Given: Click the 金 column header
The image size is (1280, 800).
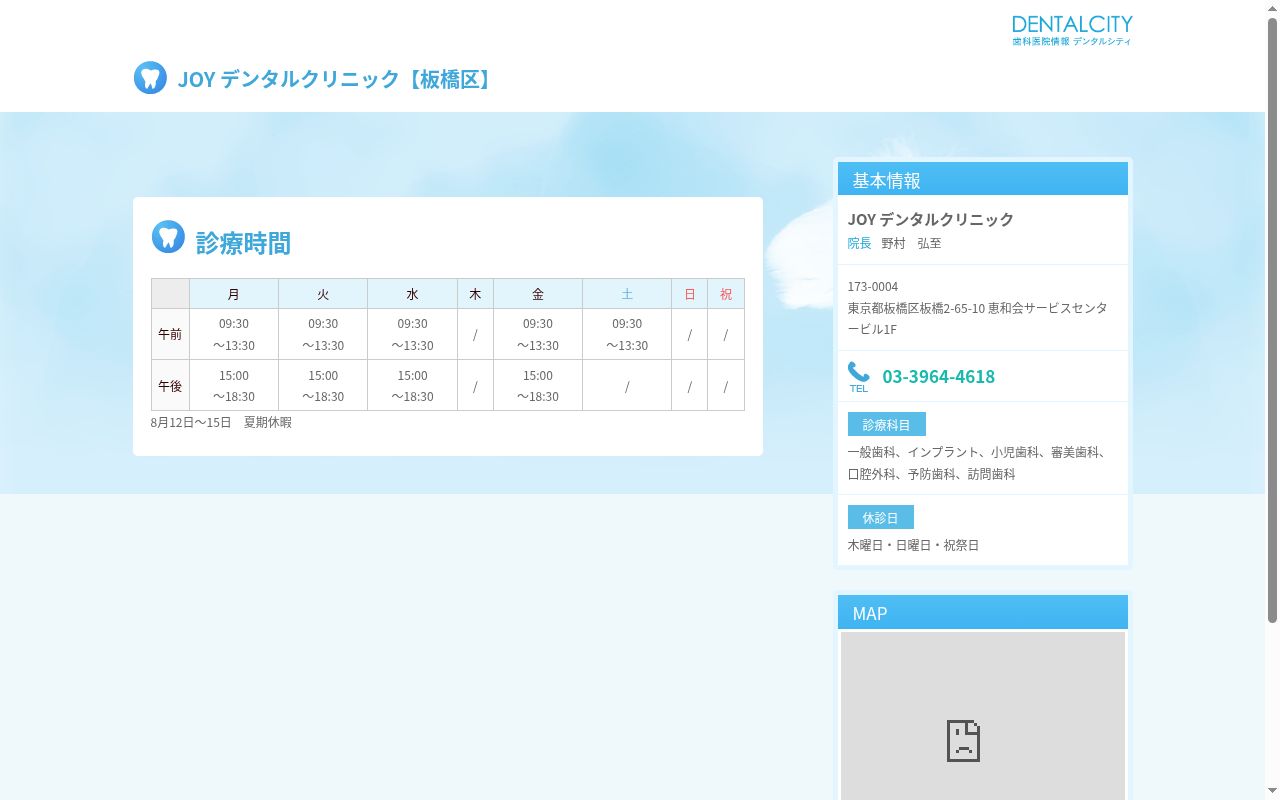Looking at the screenshot, I should point(538,294).
